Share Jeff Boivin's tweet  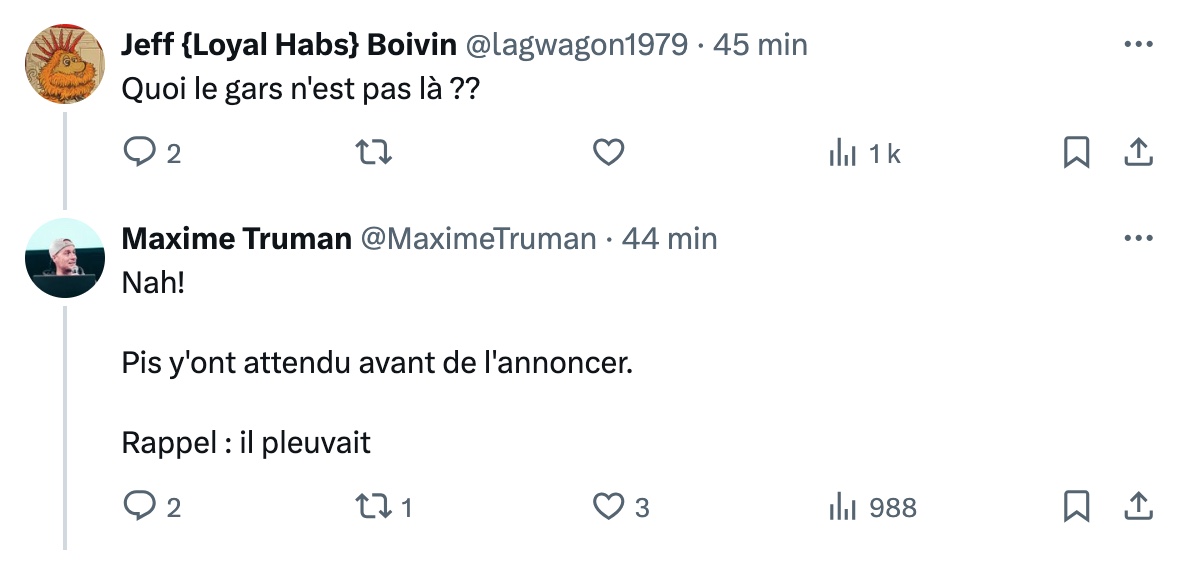(1138, 153)
